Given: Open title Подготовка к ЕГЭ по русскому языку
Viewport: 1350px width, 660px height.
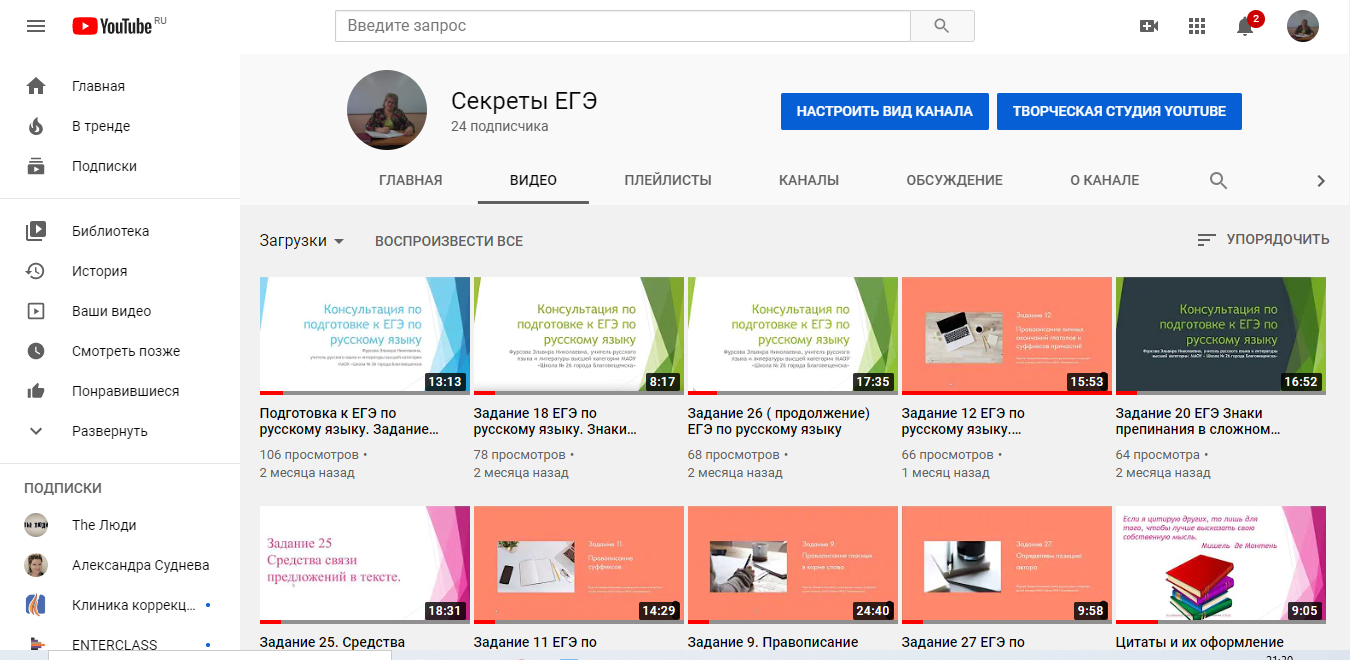Looking at the screenshot, I should click(349, 421).
